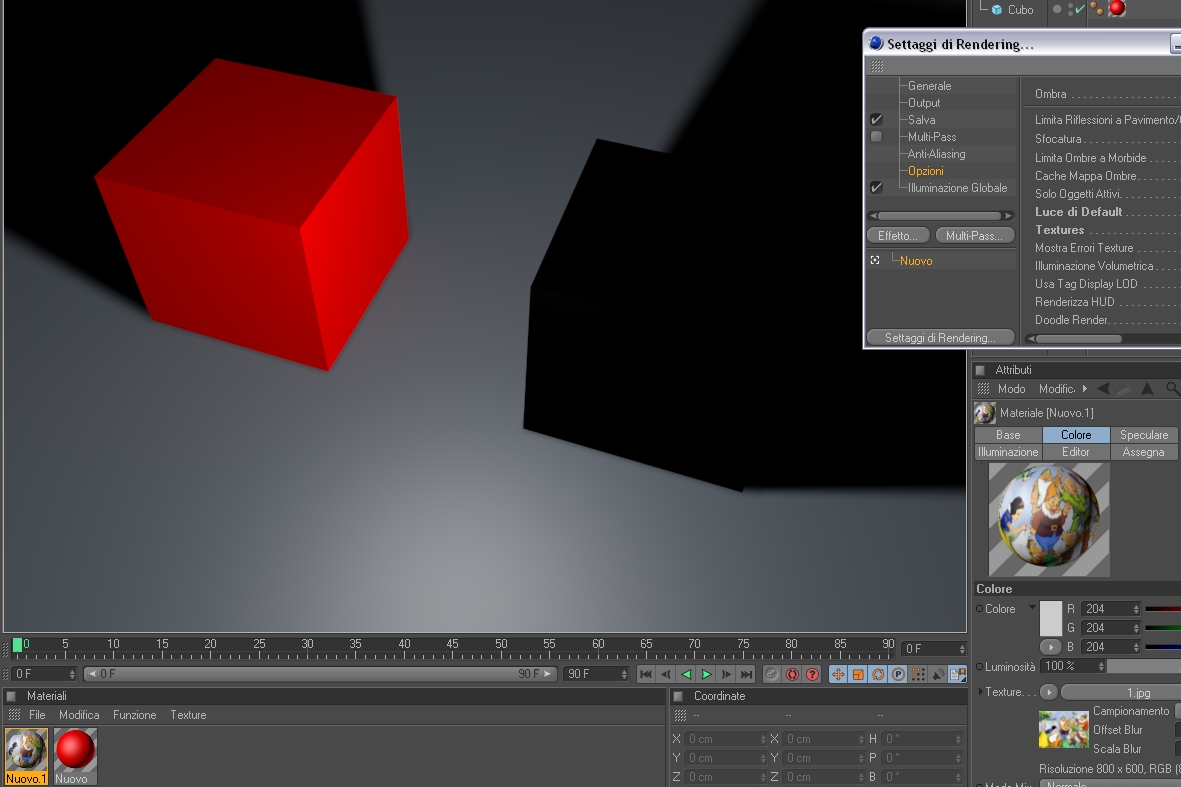Toggle the scale keyframe icon

[858, 674]
